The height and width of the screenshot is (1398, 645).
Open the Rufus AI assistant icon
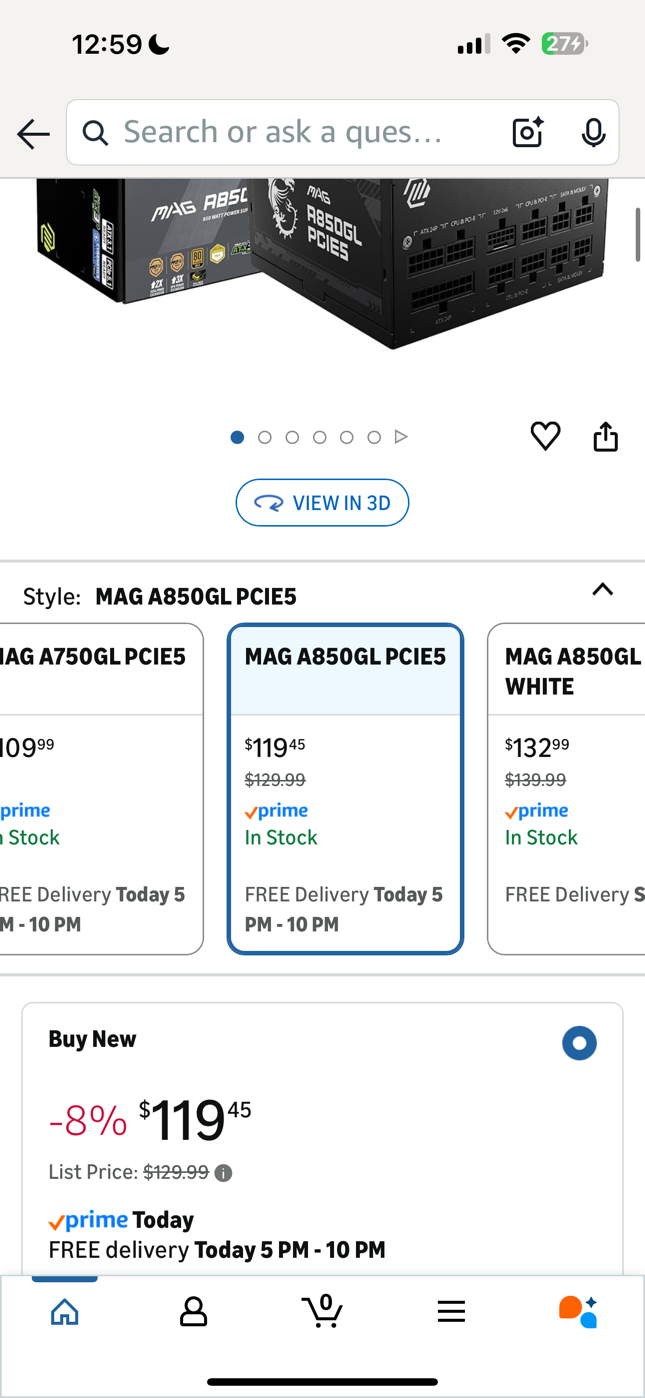(578, 1311)
